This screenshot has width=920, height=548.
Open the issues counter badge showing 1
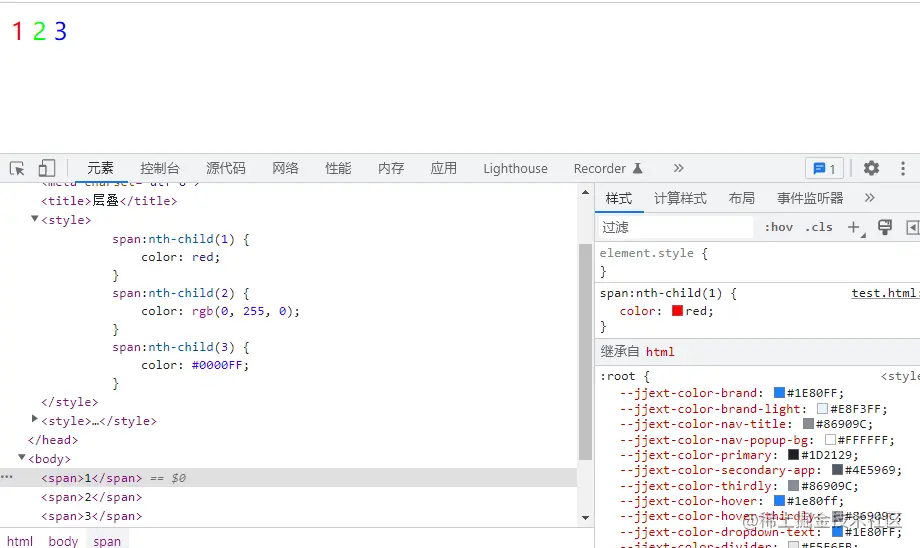(x=824, y=169)
